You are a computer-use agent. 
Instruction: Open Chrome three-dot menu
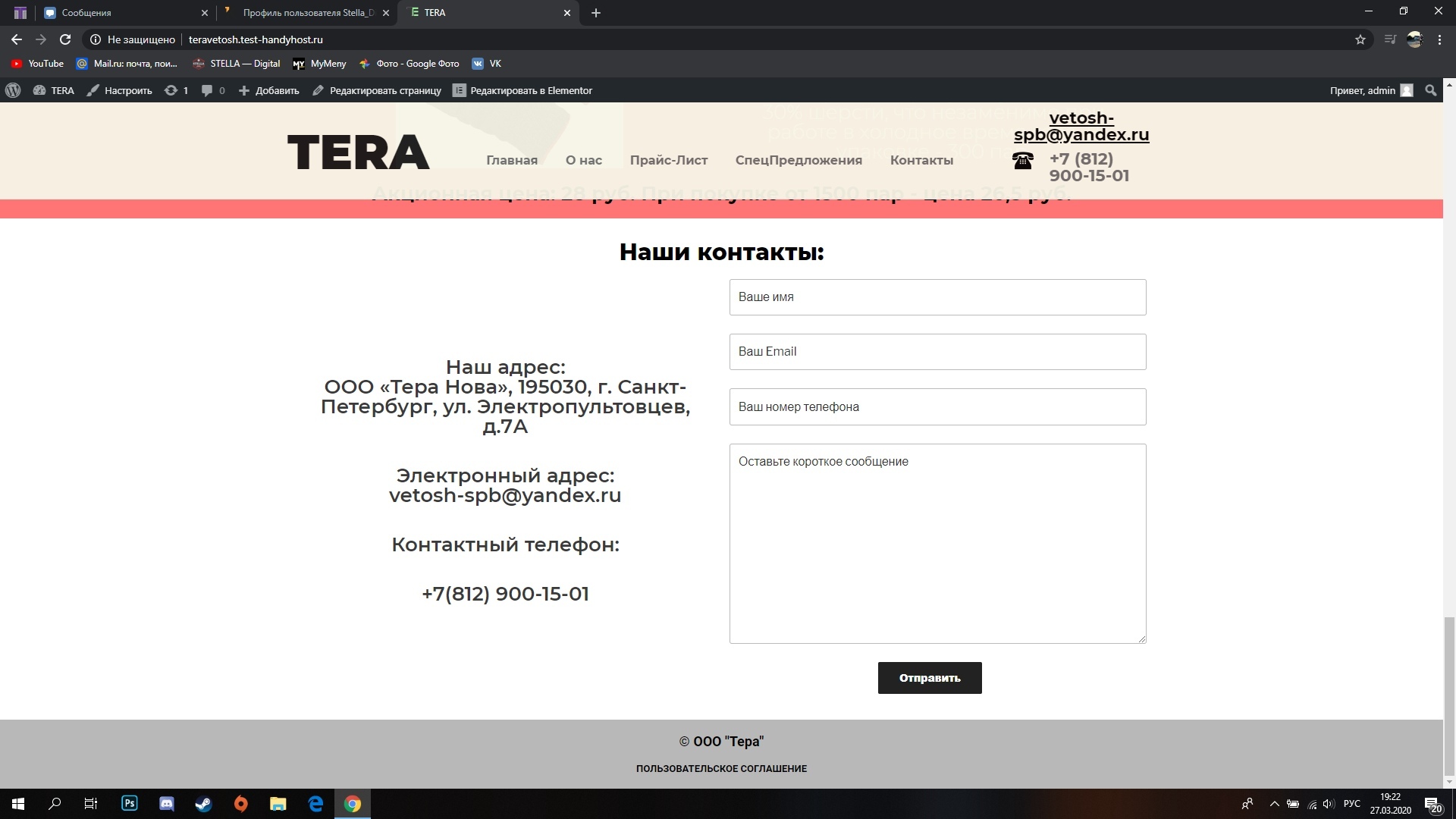click(1439, 39)
